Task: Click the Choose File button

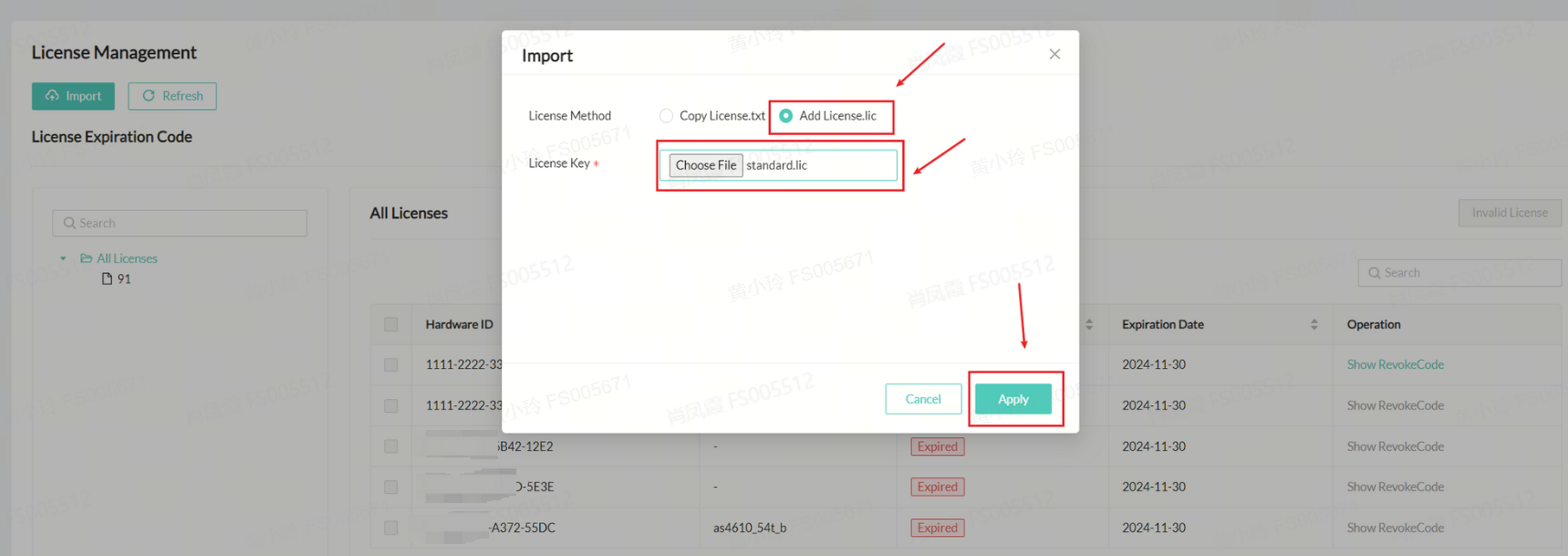Action: point(706,165)
